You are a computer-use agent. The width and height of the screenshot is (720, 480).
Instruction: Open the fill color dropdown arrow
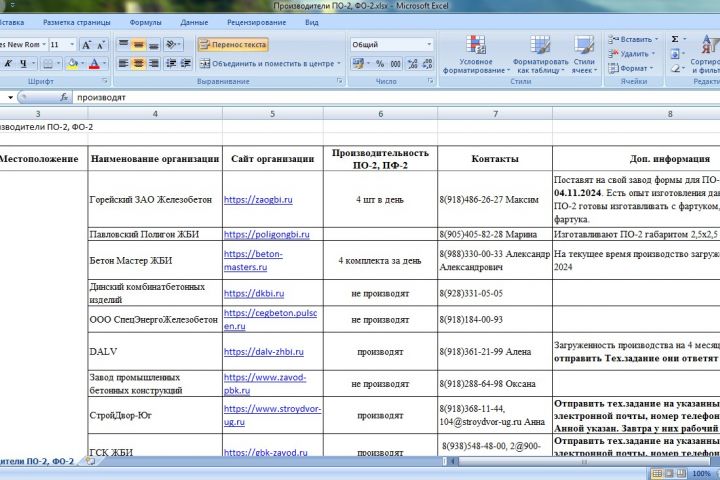[83, 63]
